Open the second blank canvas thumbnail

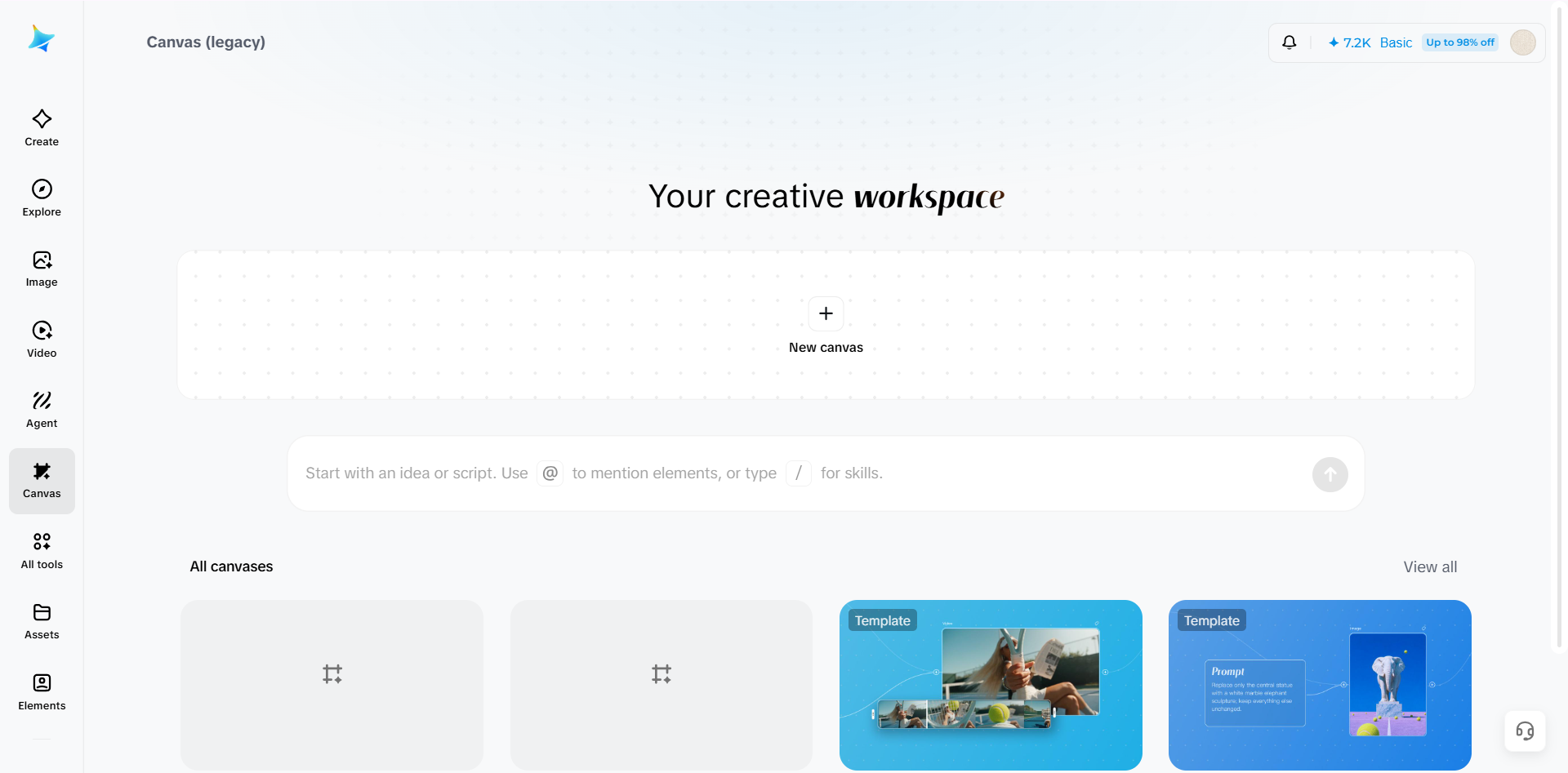pyautogui.click(x=661, y=685)
